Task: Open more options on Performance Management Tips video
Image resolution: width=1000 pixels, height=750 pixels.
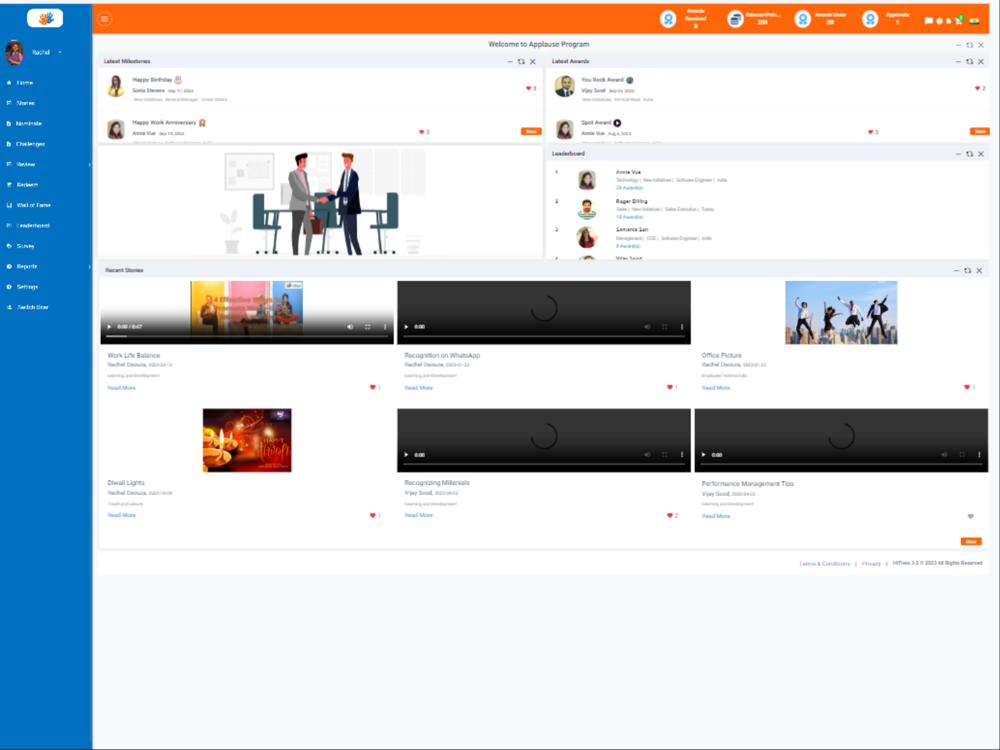Action: point(979,455)
